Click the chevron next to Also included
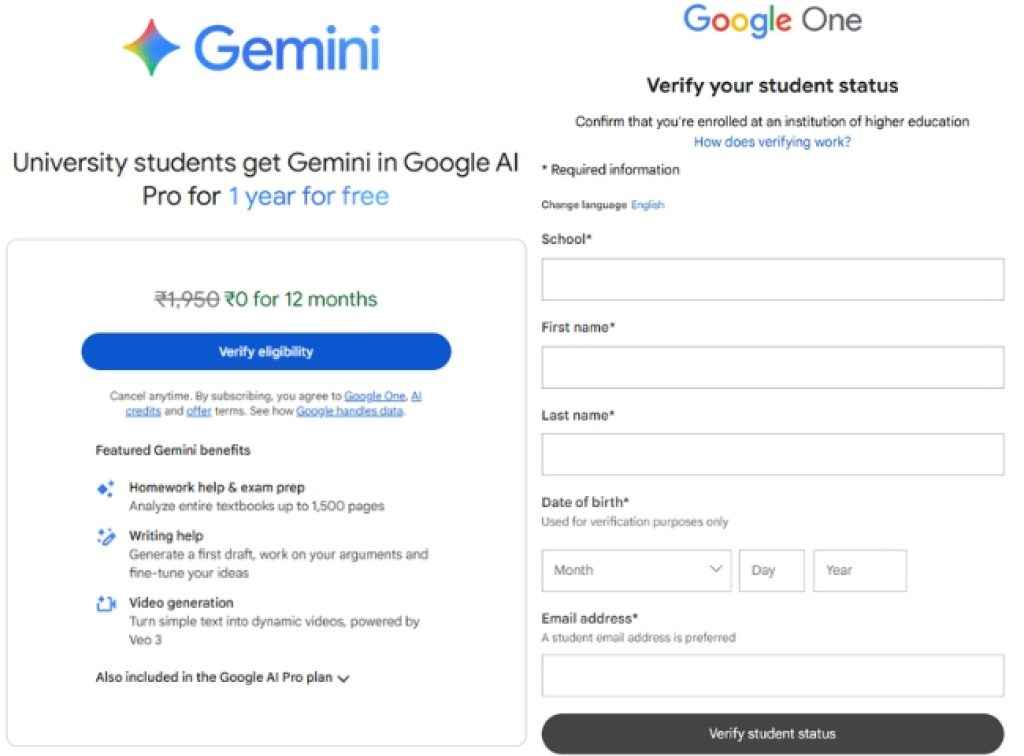 coord(344,678)
